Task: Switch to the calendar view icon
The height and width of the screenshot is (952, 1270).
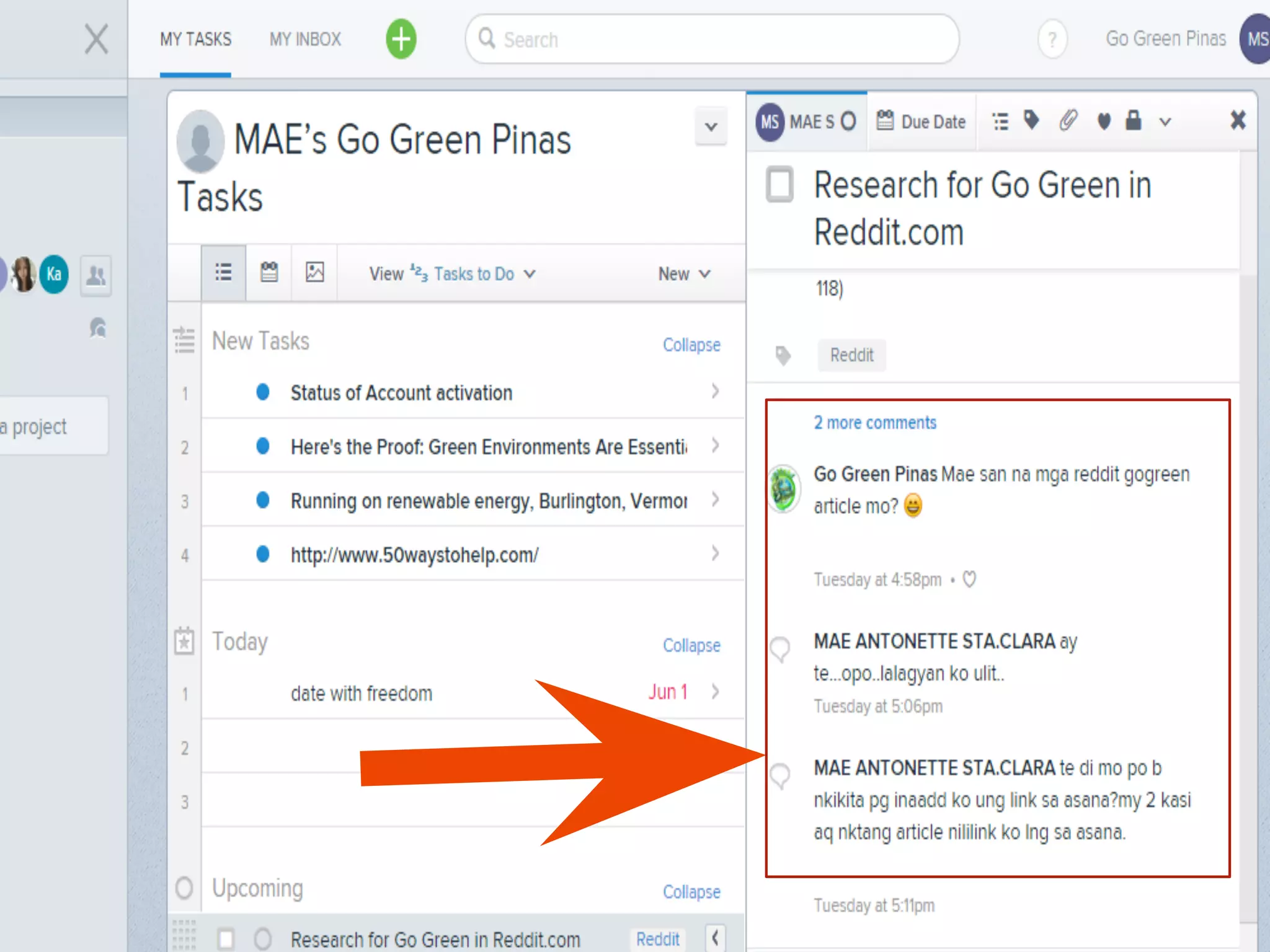Action: (x=269, y=273)
